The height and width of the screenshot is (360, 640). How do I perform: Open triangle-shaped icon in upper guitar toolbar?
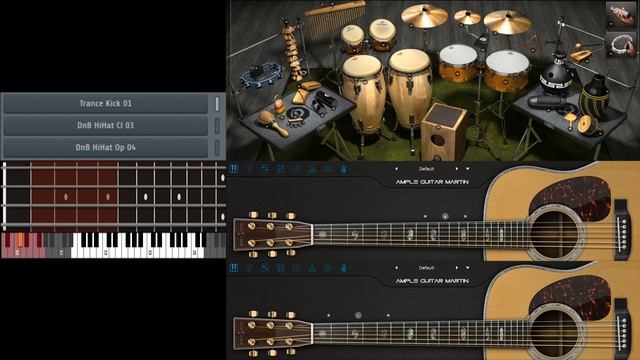click(x=312, y=169)
